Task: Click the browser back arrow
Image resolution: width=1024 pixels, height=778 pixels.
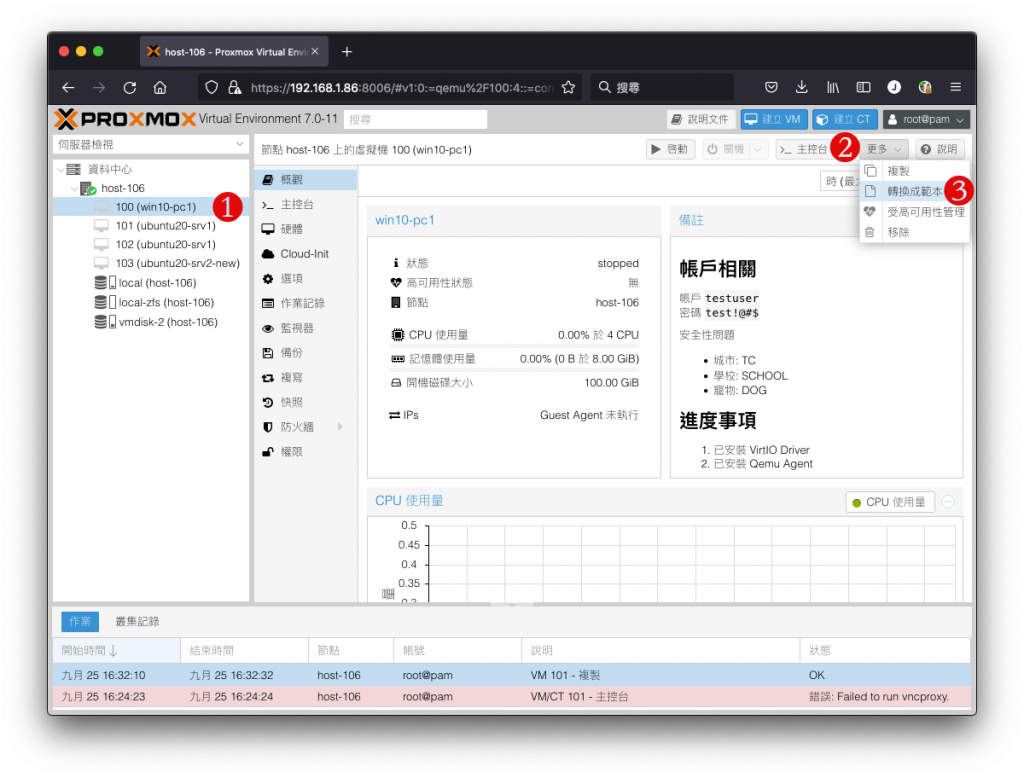Action: [x=68, y=87]
